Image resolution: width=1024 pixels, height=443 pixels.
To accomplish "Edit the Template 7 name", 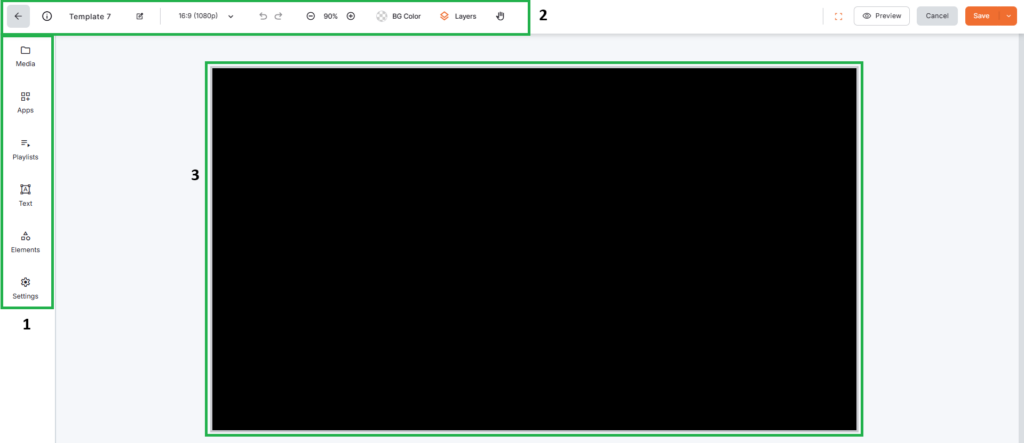I will [x=140, y=16].
